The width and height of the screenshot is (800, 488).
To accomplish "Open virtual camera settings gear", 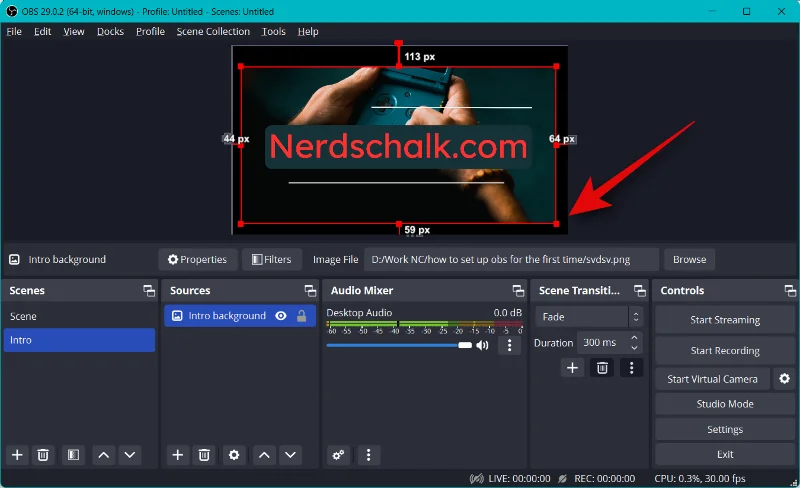I will [x=785, y=379].
